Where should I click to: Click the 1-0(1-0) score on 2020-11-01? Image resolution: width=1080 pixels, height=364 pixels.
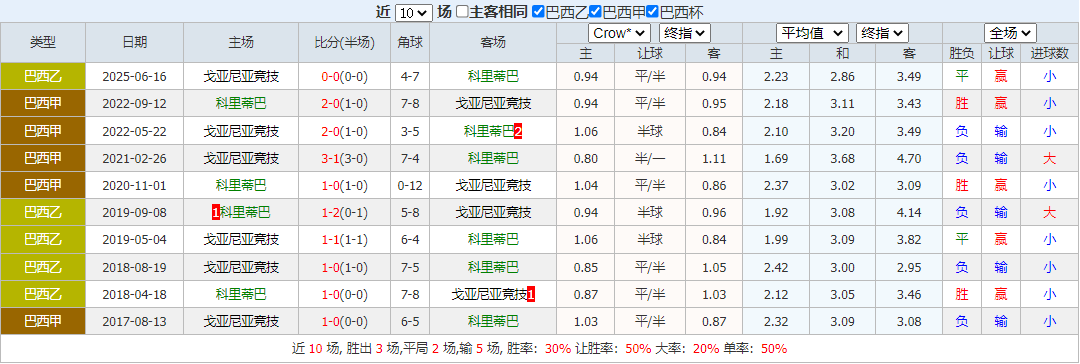(x=344, y=185)
